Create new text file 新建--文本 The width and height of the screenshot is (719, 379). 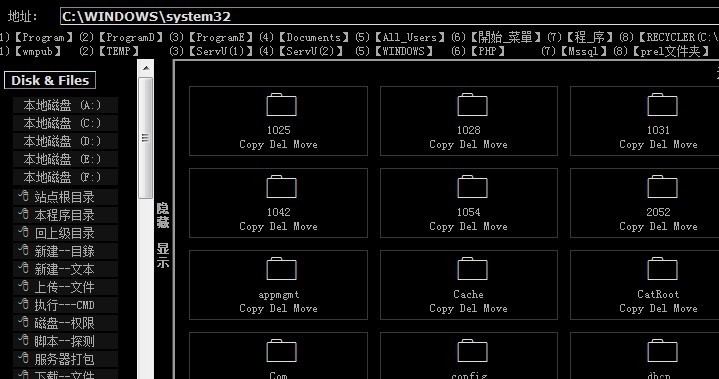66,269
